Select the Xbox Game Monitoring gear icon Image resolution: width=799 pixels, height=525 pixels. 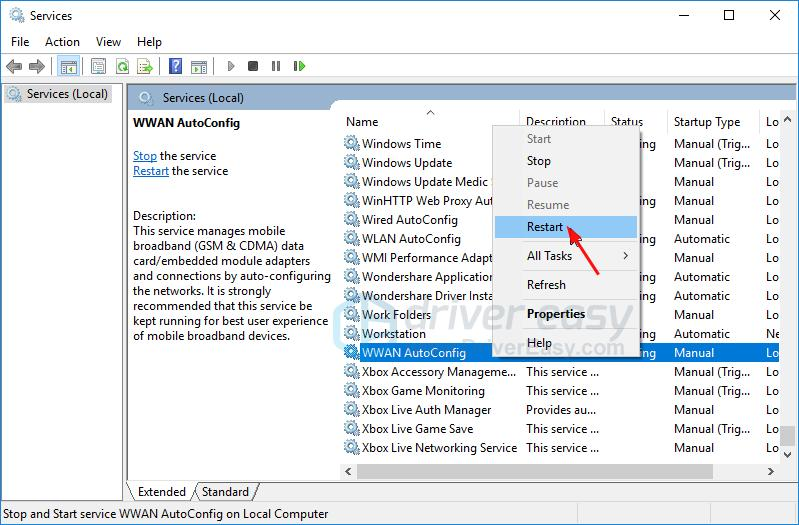(x=352, y=390)
